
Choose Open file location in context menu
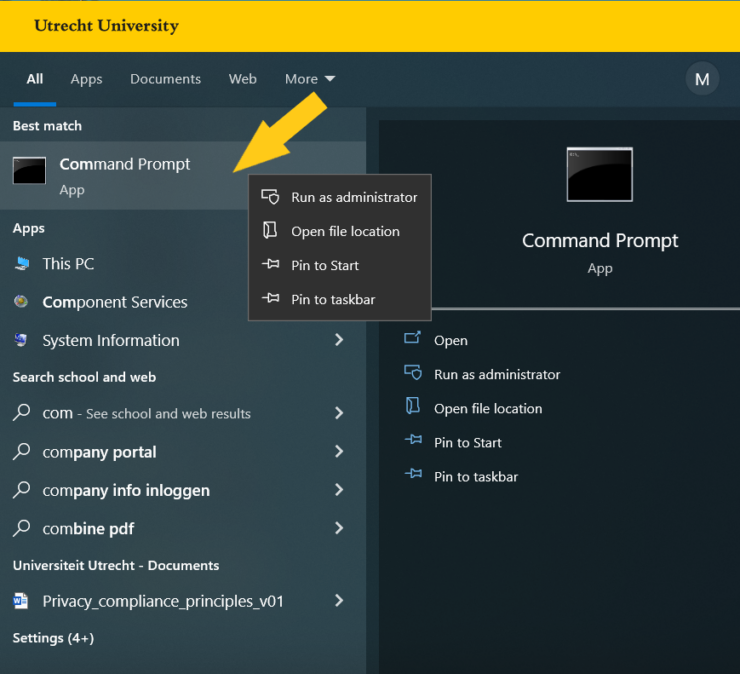click(x=340, y=231)
